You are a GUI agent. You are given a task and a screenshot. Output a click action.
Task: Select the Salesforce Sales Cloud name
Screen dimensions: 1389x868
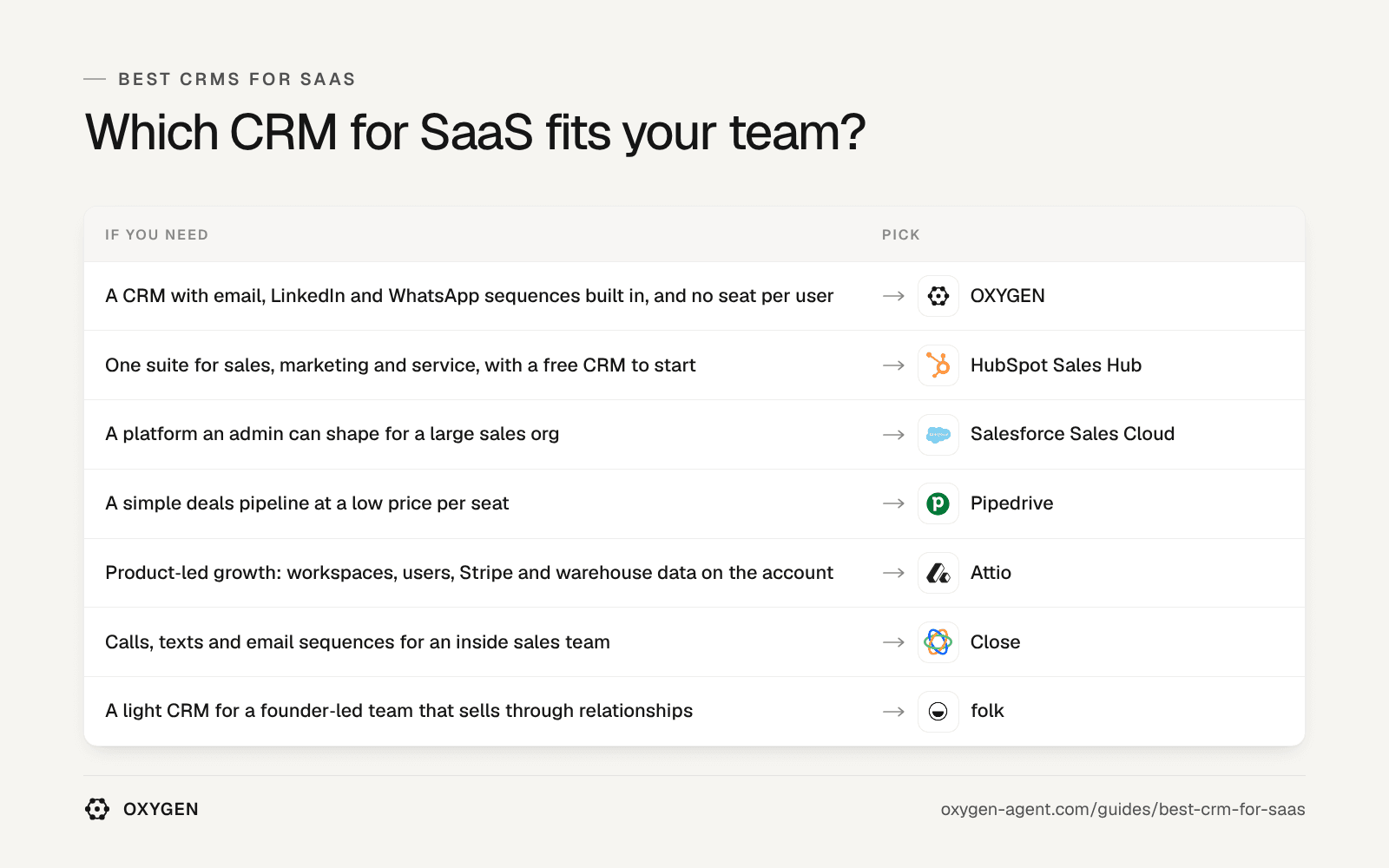coord(1072,434)
